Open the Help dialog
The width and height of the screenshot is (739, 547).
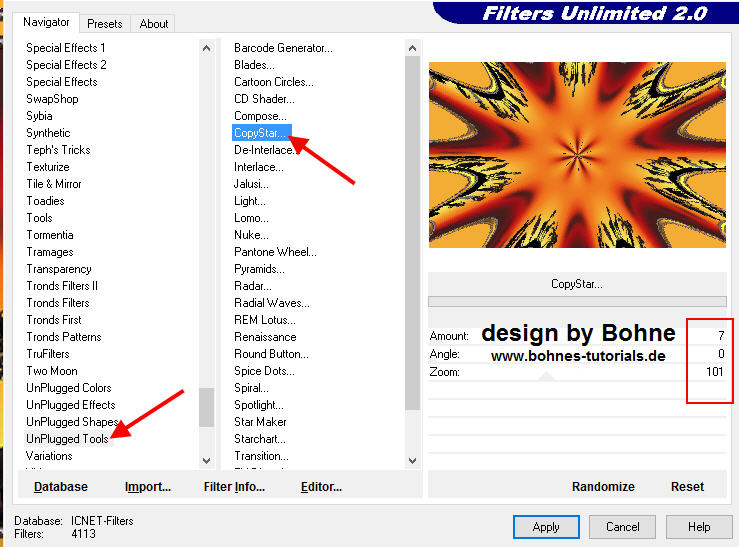tap(698, 527)
